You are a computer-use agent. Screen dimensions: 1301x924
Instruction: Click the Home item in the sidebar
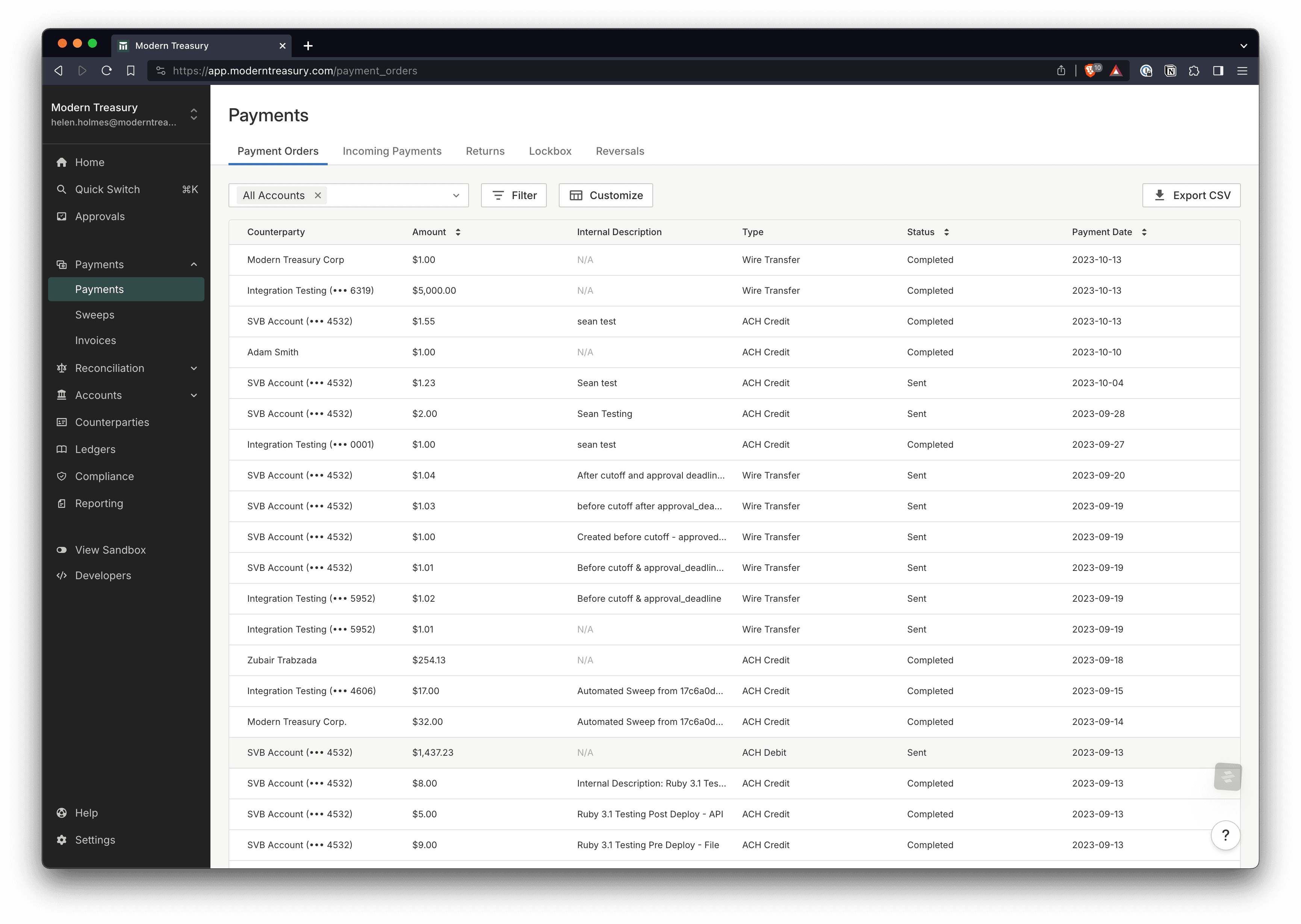126,162
